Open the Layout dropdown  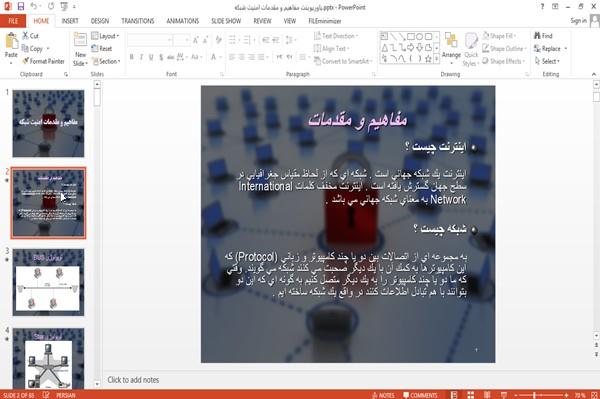point(105,36)
